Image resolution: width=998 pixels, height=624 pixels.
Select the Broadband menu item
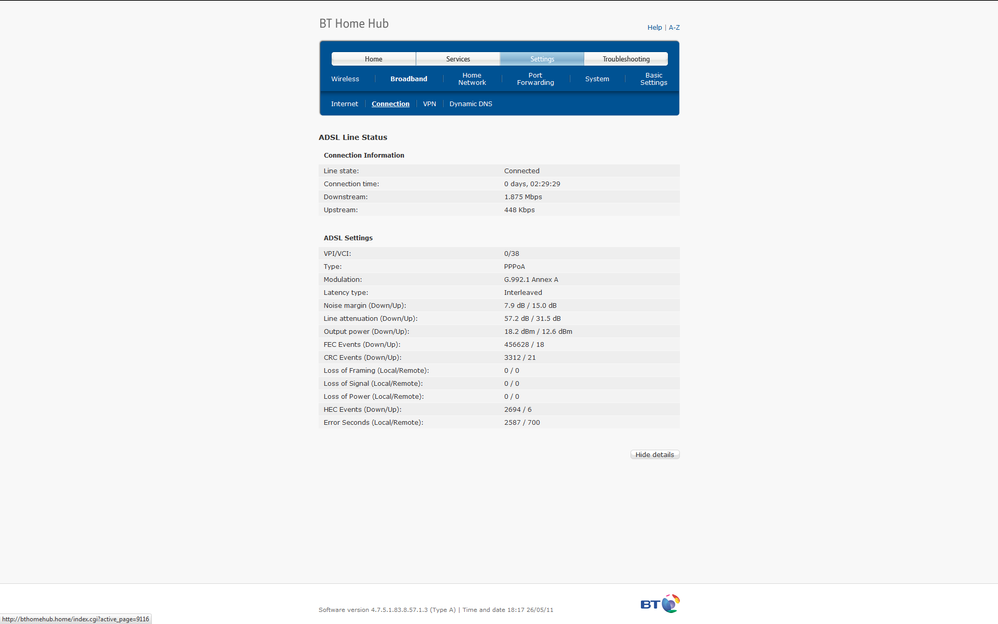click(x=409, y=79)
